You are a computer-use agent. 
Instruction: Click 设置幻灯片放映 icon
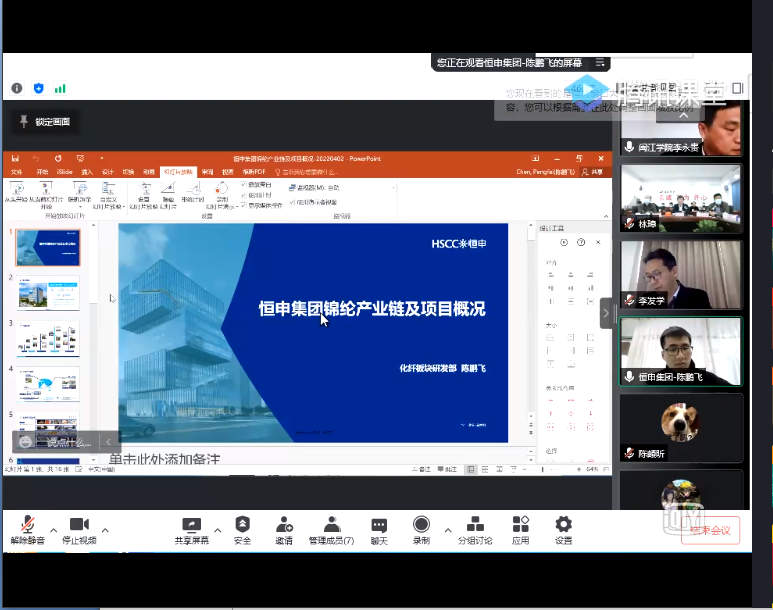pos(143,195)
